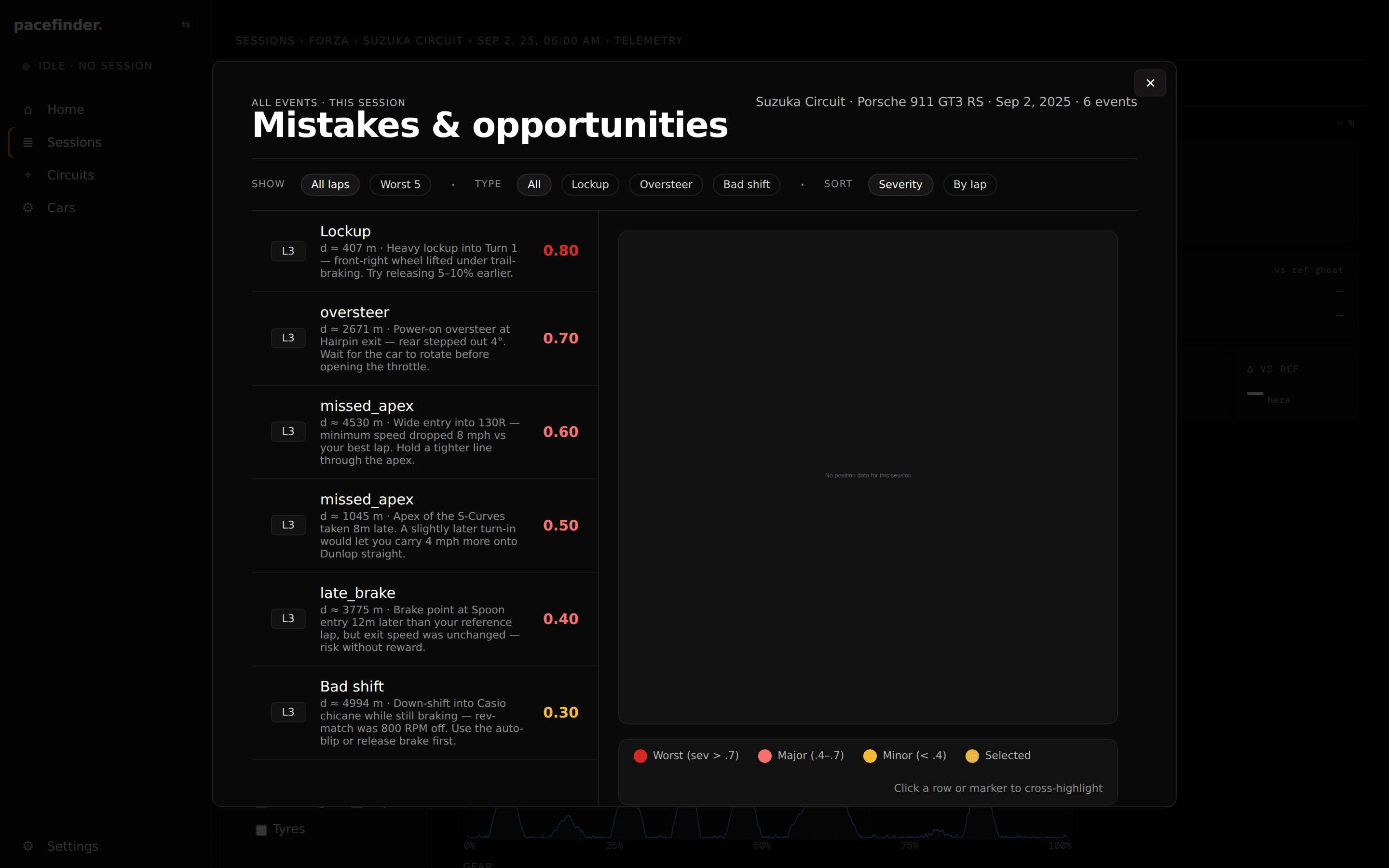
Task: Go to SESSIONS breadcrumb
Action: click(265, 41)
